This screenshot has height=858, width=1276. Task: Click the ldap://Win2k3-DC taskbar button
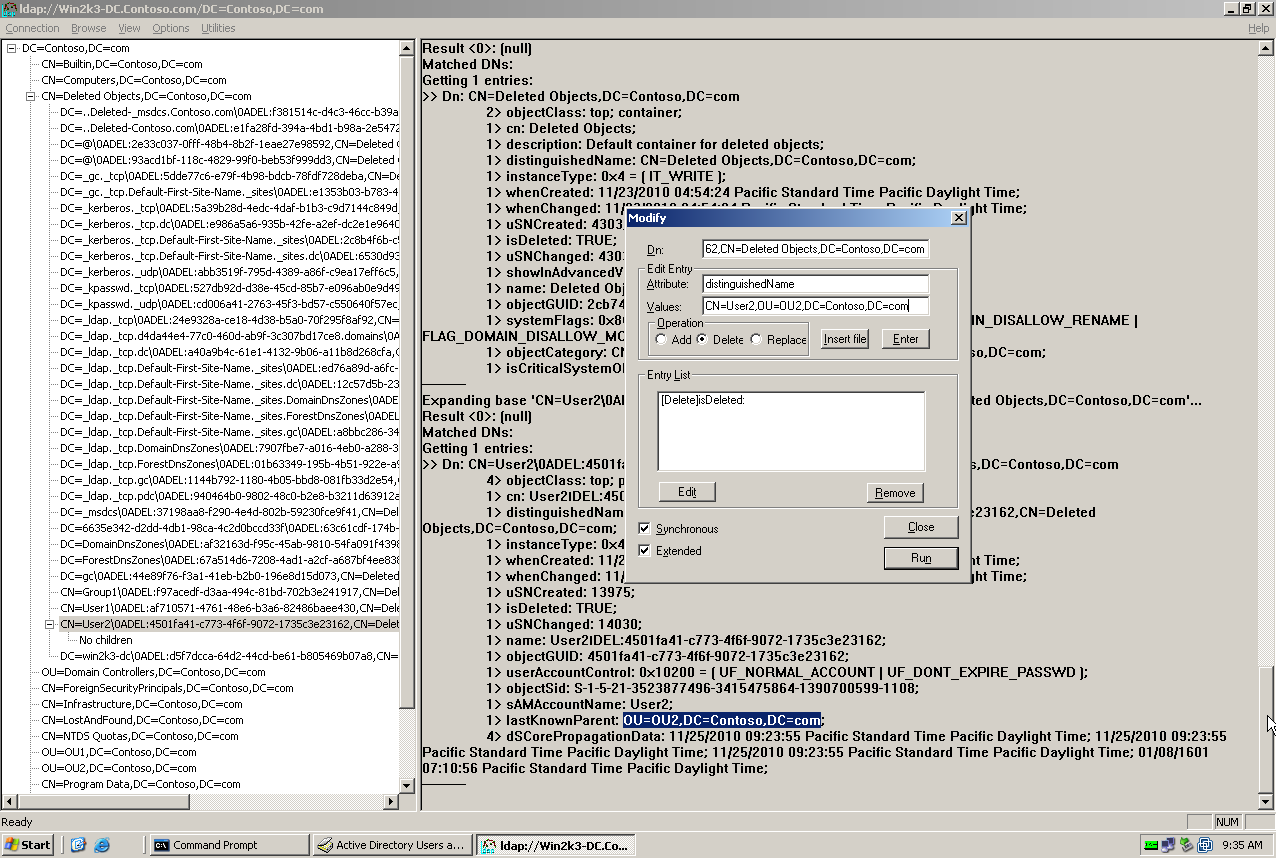pos(555,845)
